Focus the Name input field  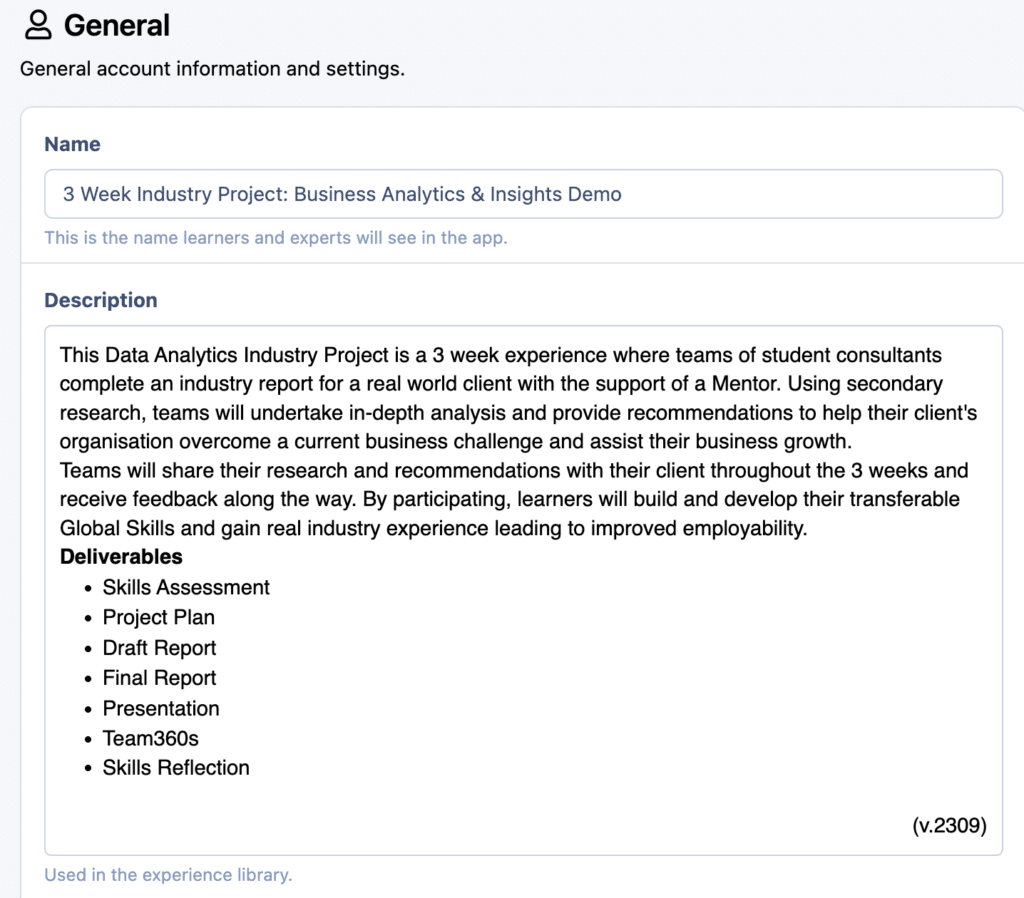[523, 194]
